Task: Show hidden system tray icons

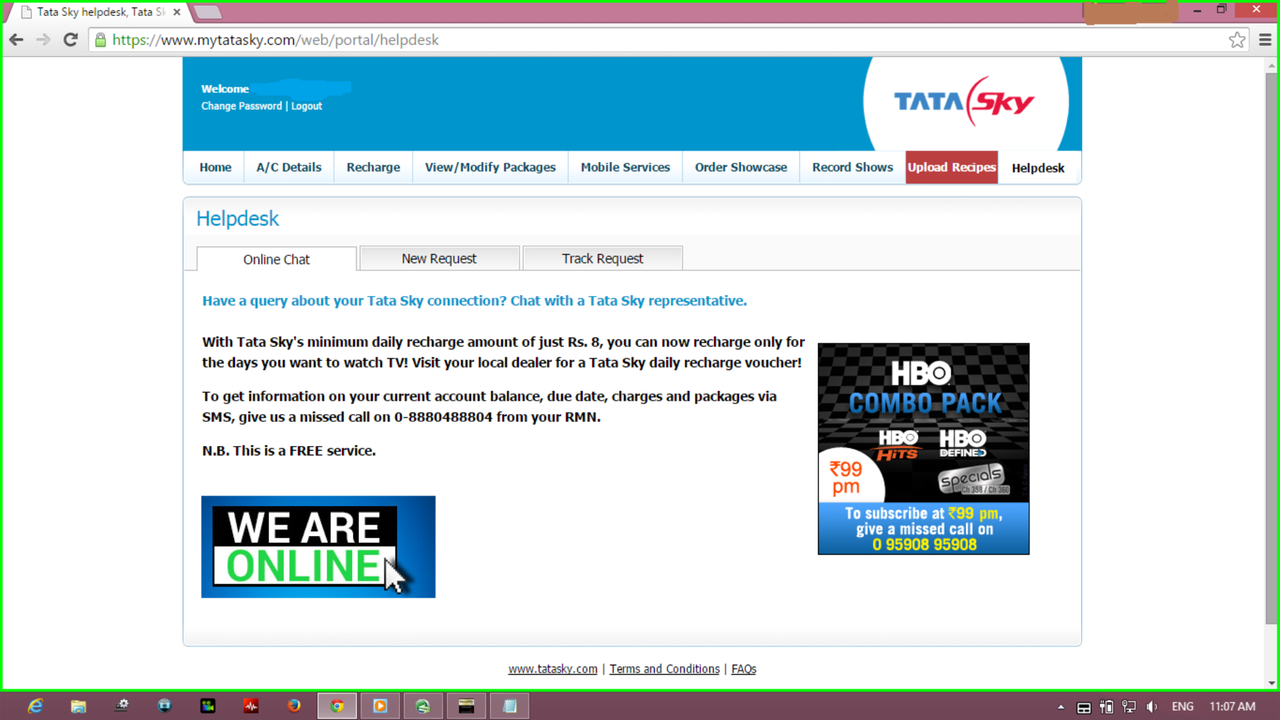Action: [1061, 707]
